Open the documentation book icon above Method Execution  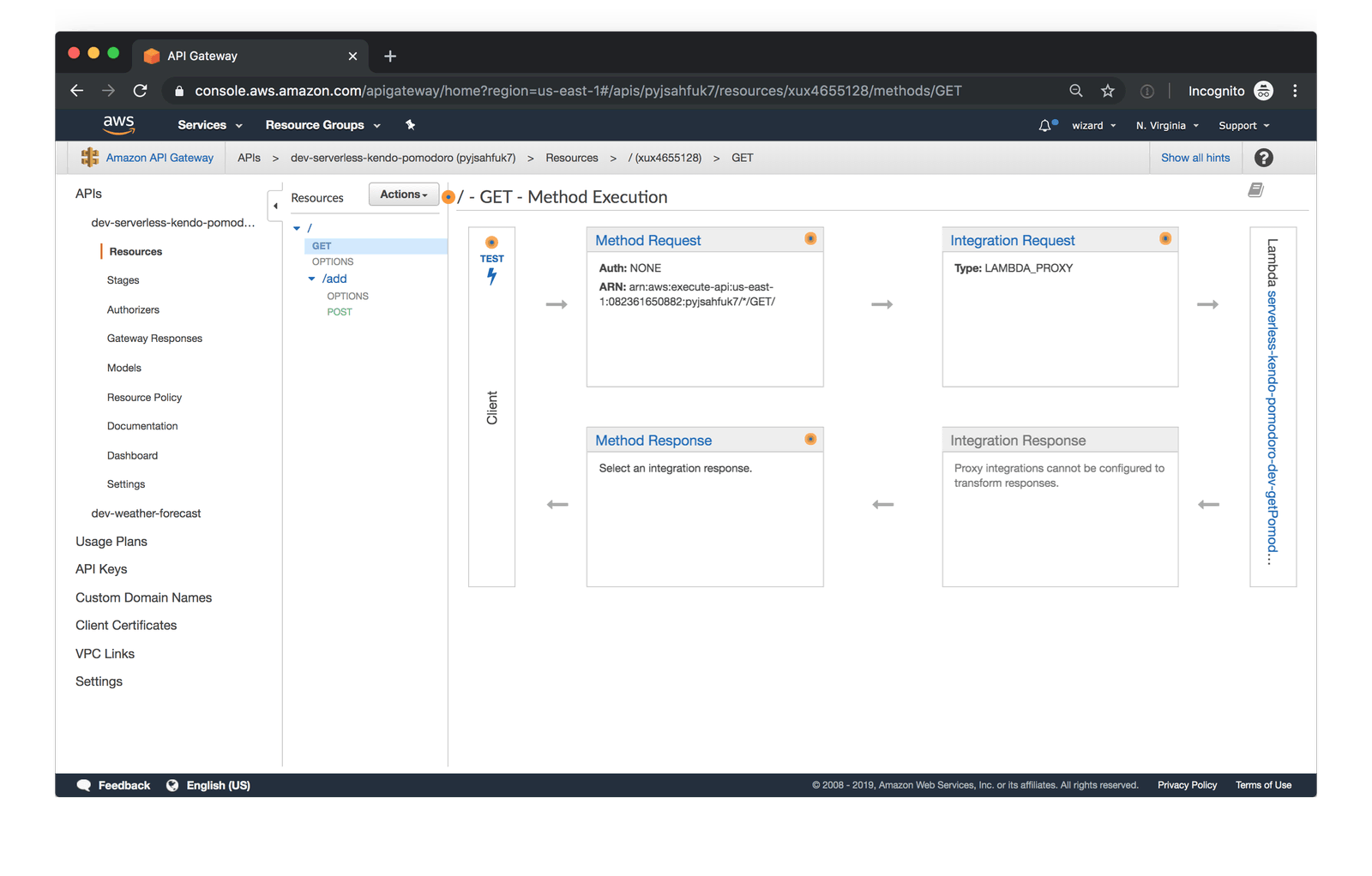(1255, 189)
